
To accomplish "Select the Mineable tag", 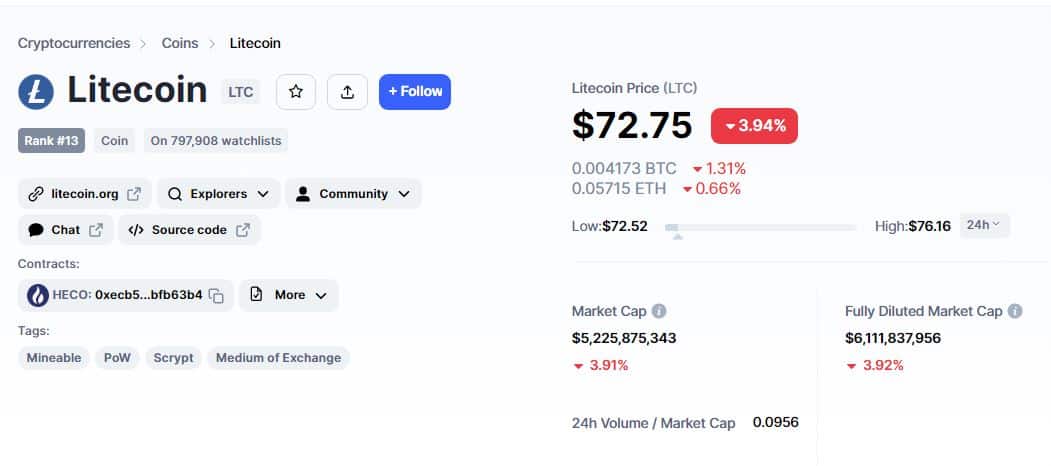I will [x=54, y=358].
